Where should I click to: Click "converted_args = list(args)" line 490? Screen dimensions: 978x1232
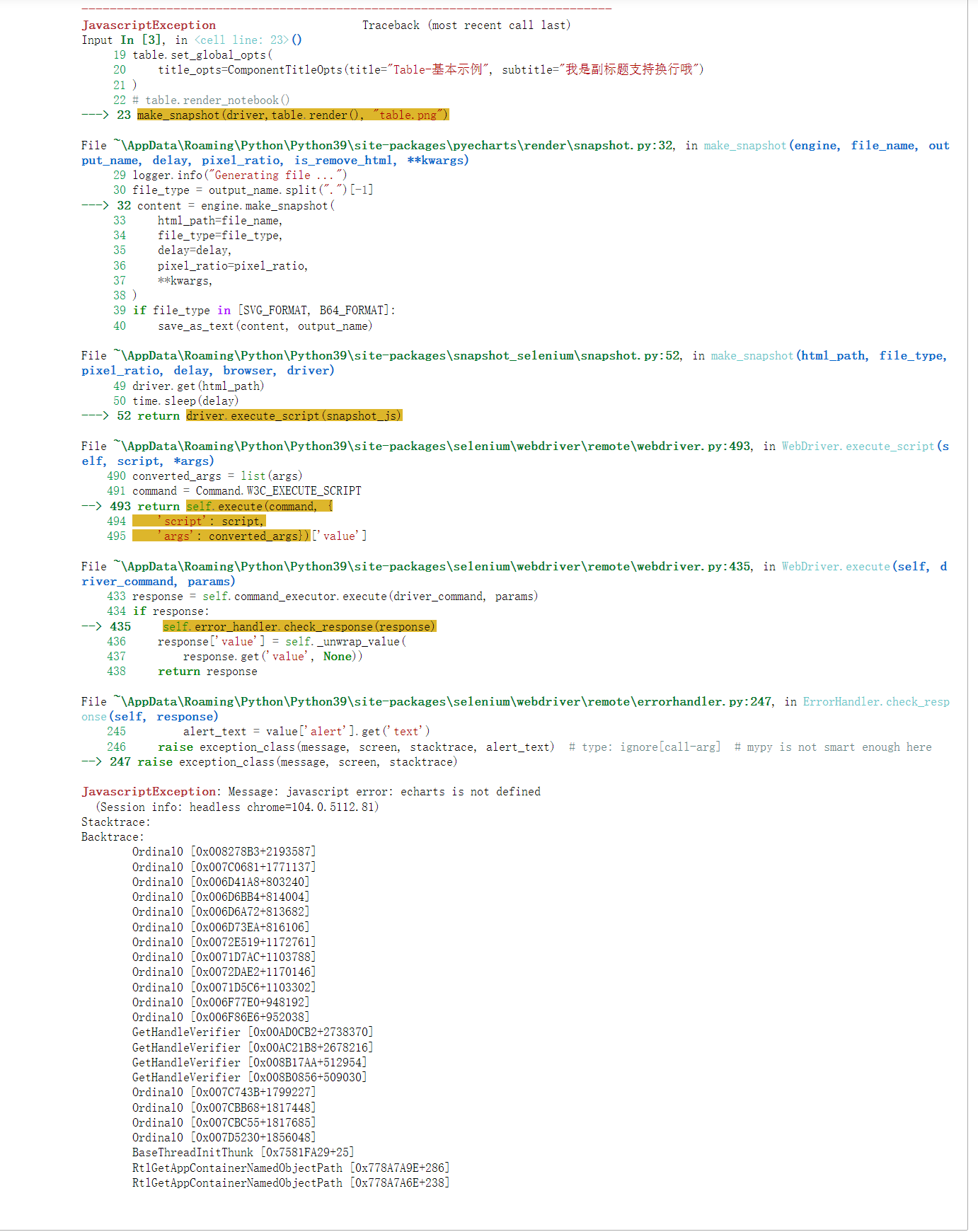(x=217, y=476)
